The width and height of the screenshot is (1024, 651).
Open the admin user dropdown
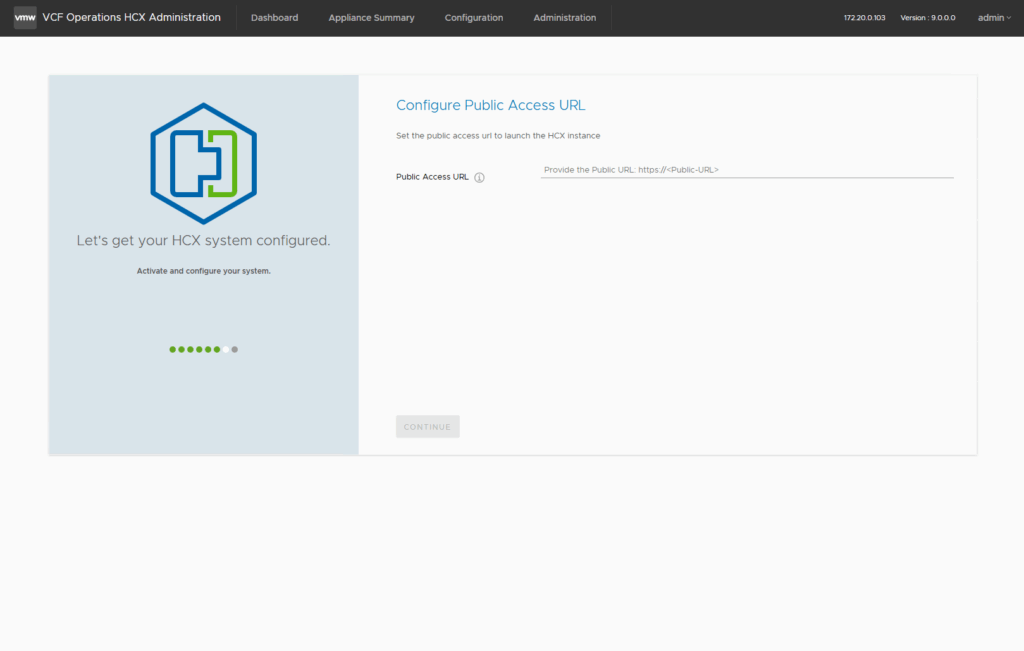pyautogui.click(x=994, y=18)
